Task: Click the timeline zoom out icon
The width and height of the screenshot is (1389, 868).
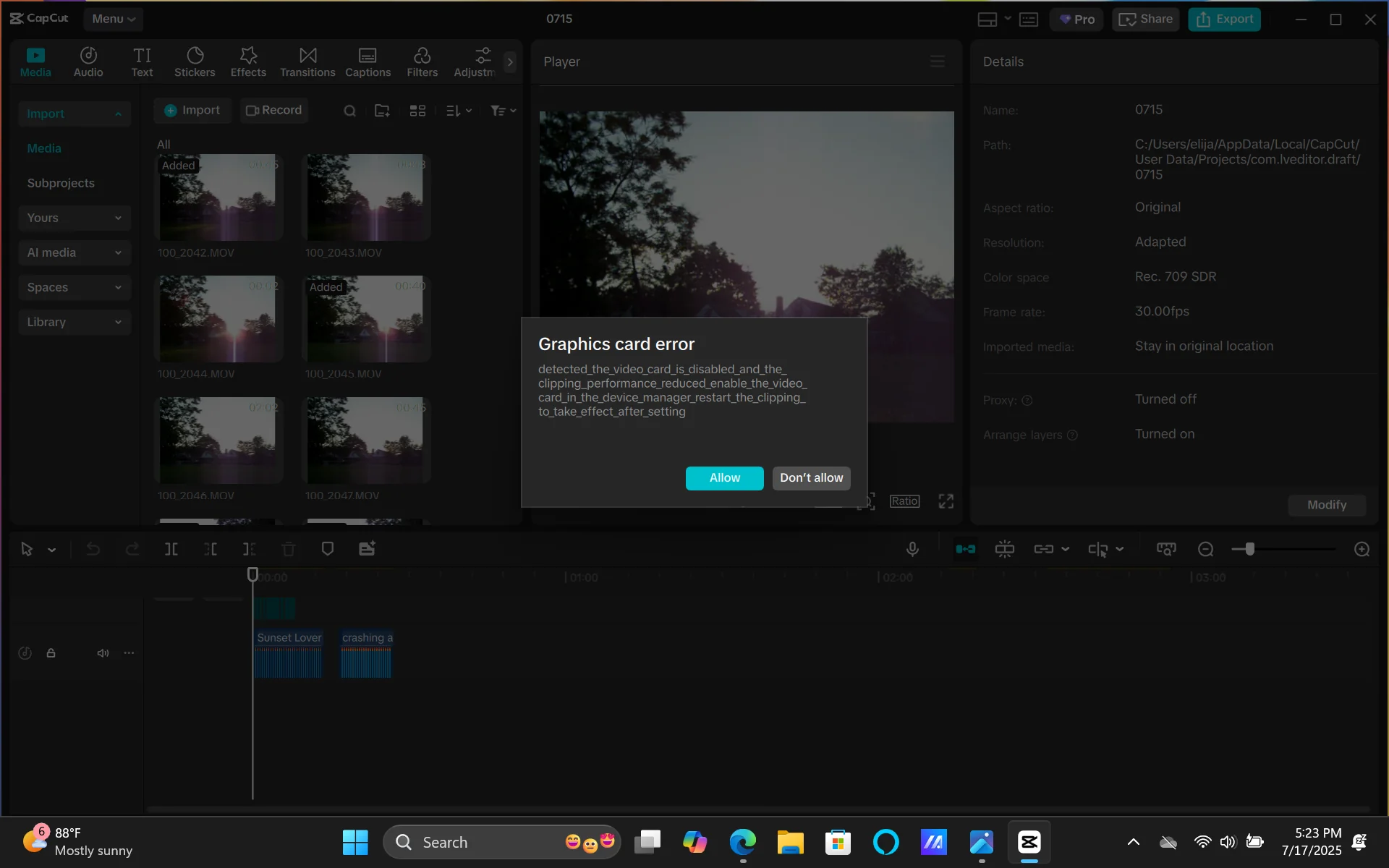Action: (1205, 550)
